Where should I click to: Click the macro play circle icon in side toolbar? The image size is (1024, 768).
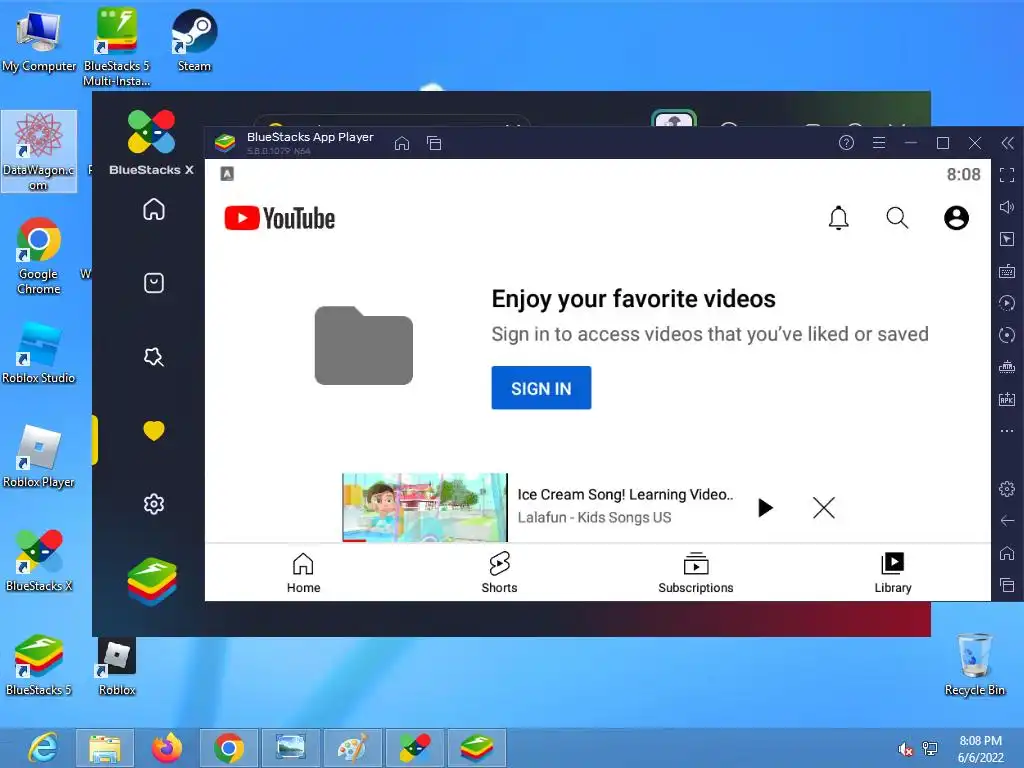tap(1007, 303)
